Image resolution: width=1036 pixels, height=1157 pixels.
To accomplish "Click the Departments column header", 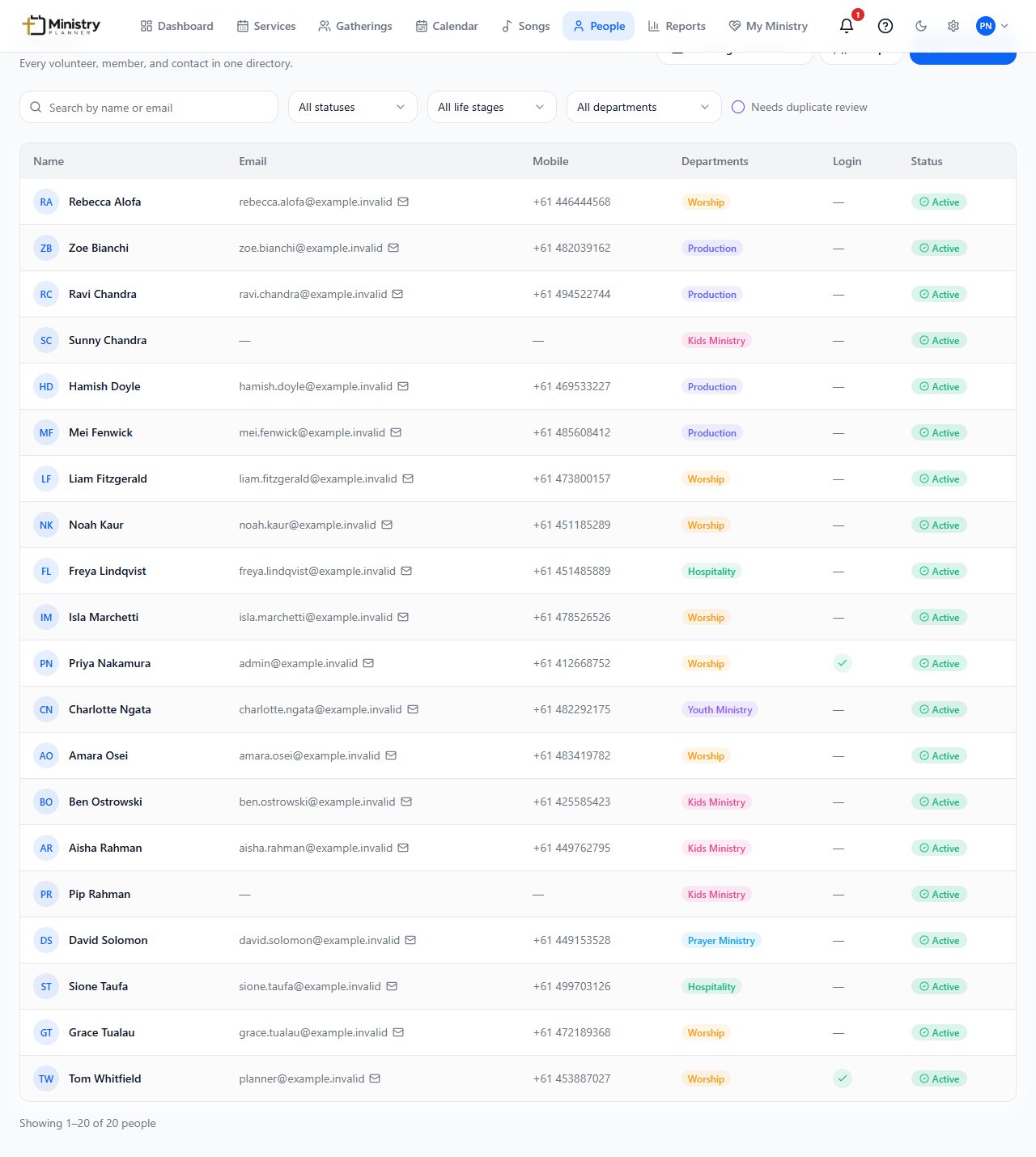I will (x=715, y=161).
